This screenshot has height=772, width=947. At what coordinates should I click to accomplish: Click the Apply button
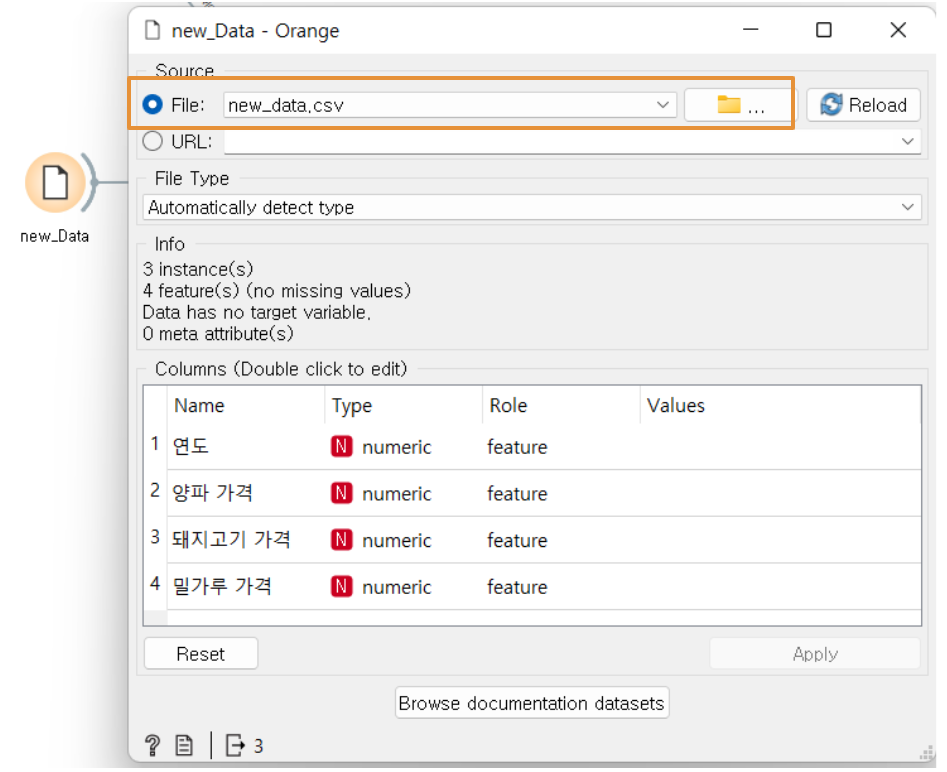point(815,654)
